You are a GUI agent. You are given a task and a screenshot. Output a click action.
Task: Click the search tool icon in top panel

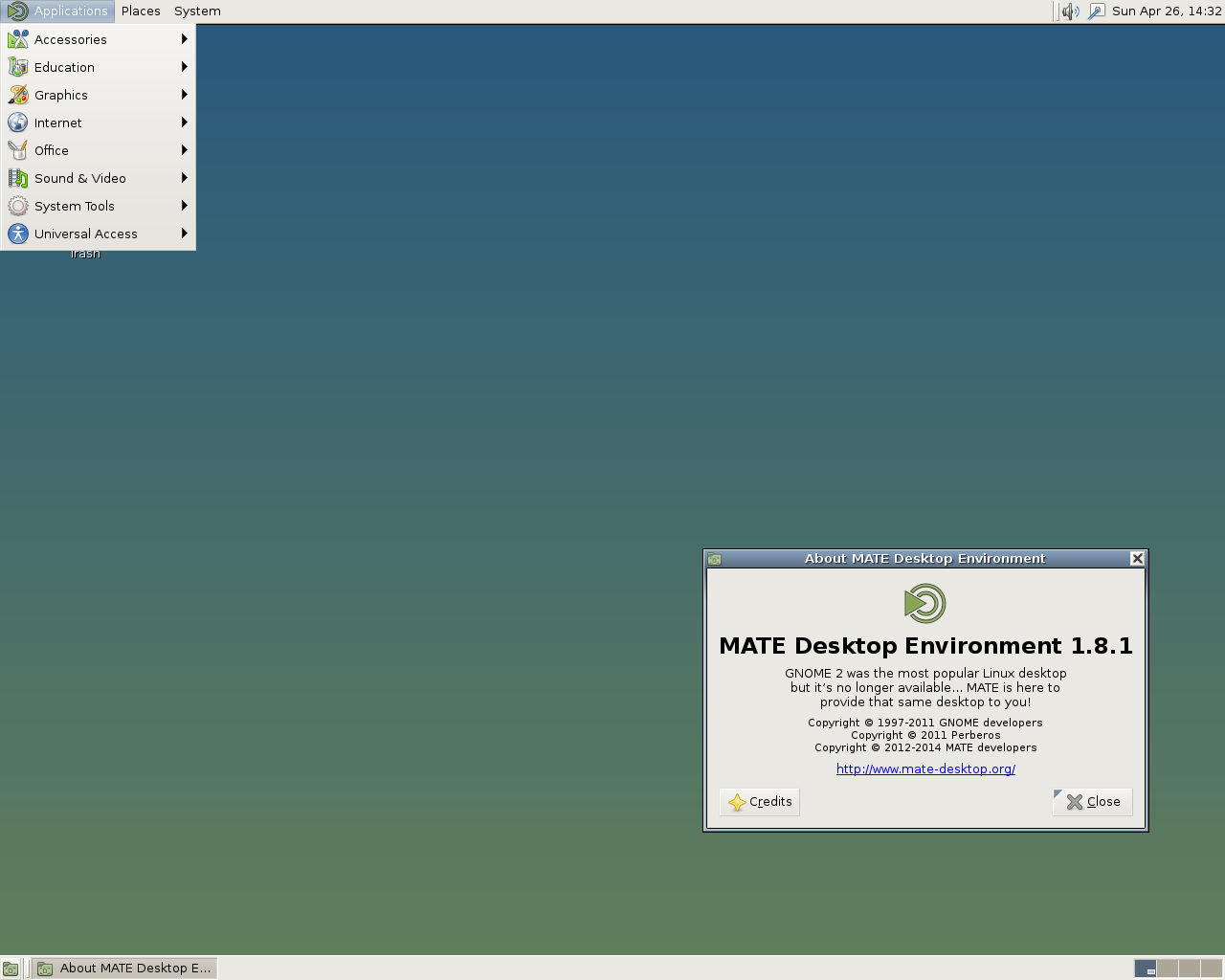coord(1097,11)
